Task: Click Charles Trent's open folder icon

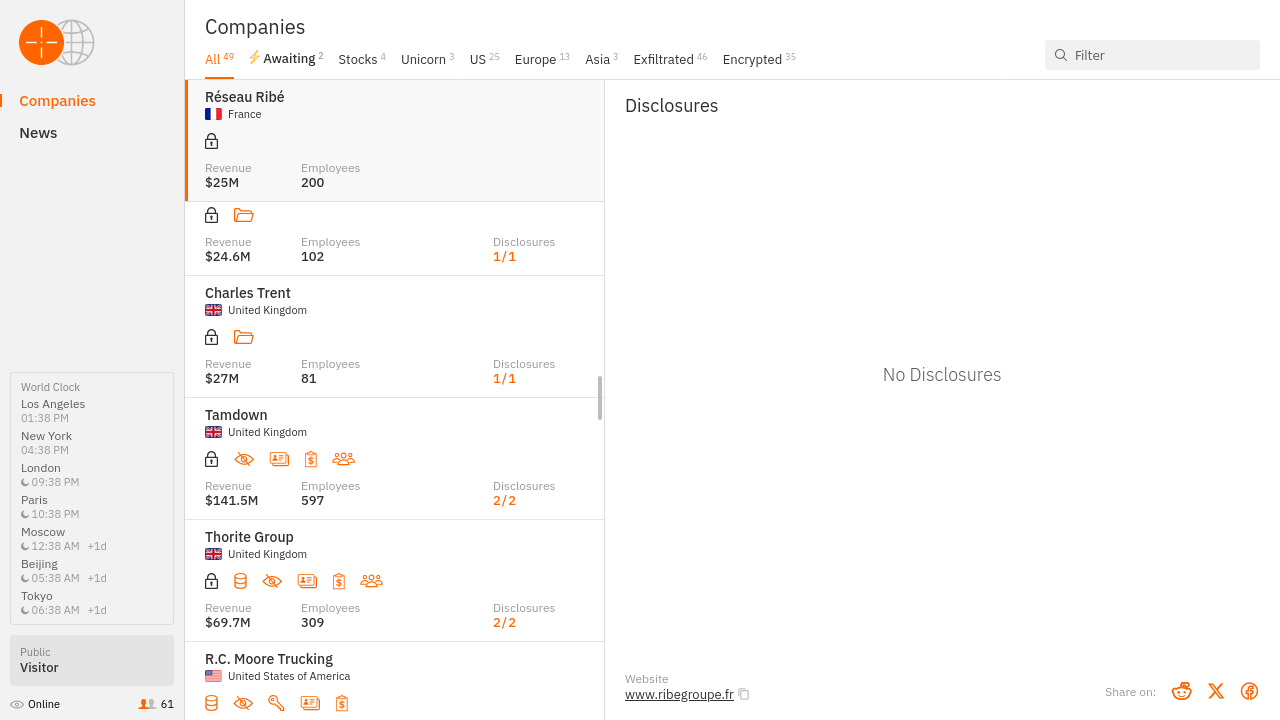Action: coord(243,337)
